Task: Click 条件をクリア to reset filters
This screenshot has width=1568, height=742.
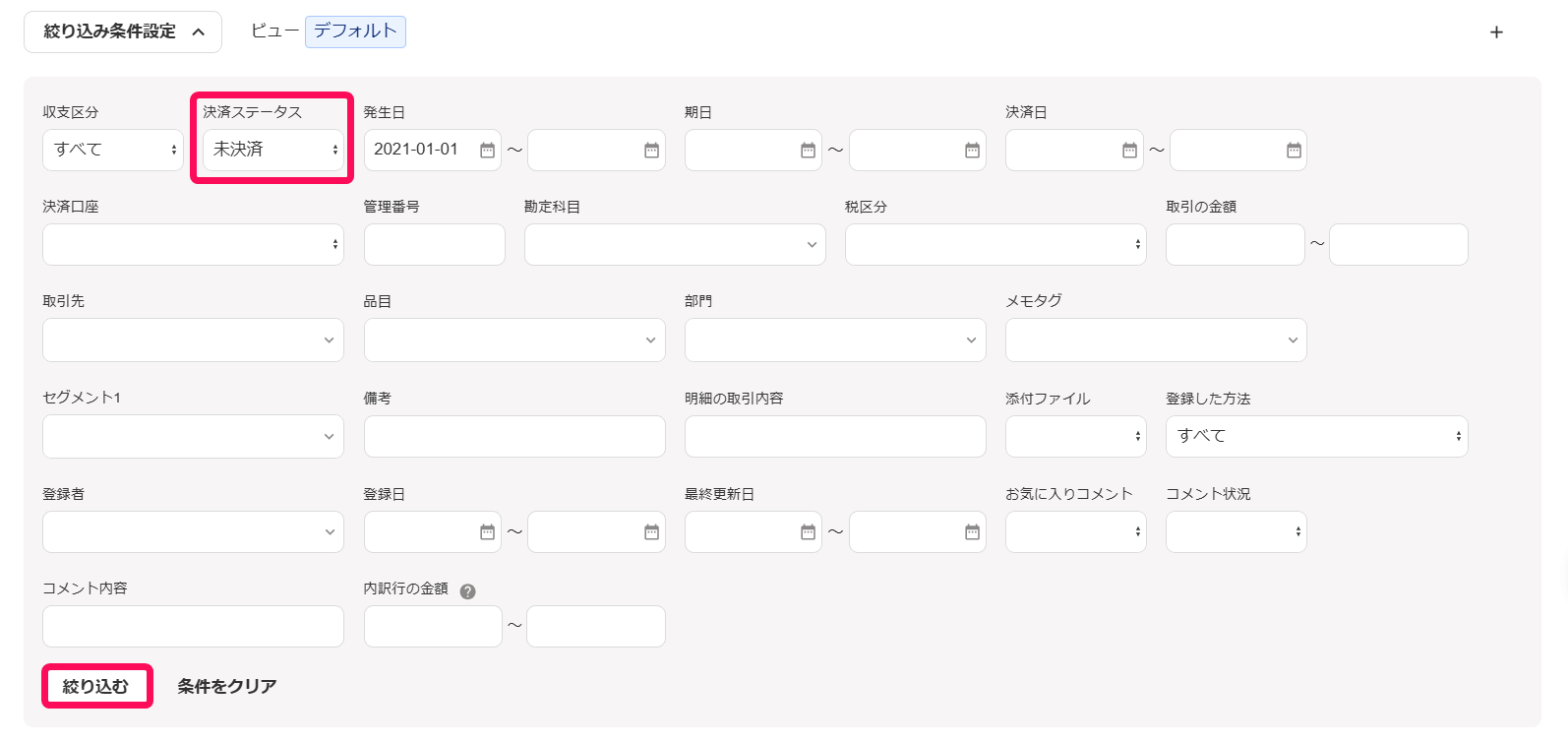Action: tap(227, 686)
